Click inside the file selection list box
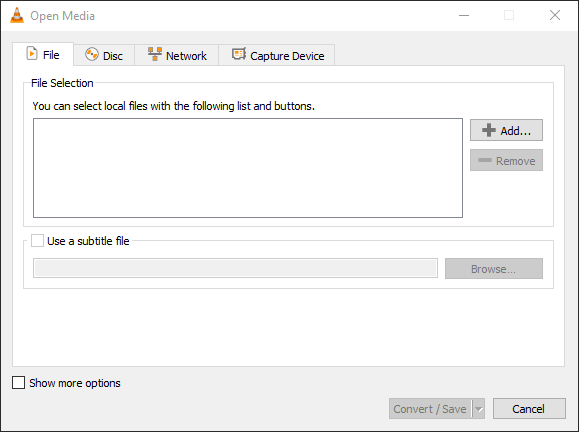579x432 pixels. point(248,168)
